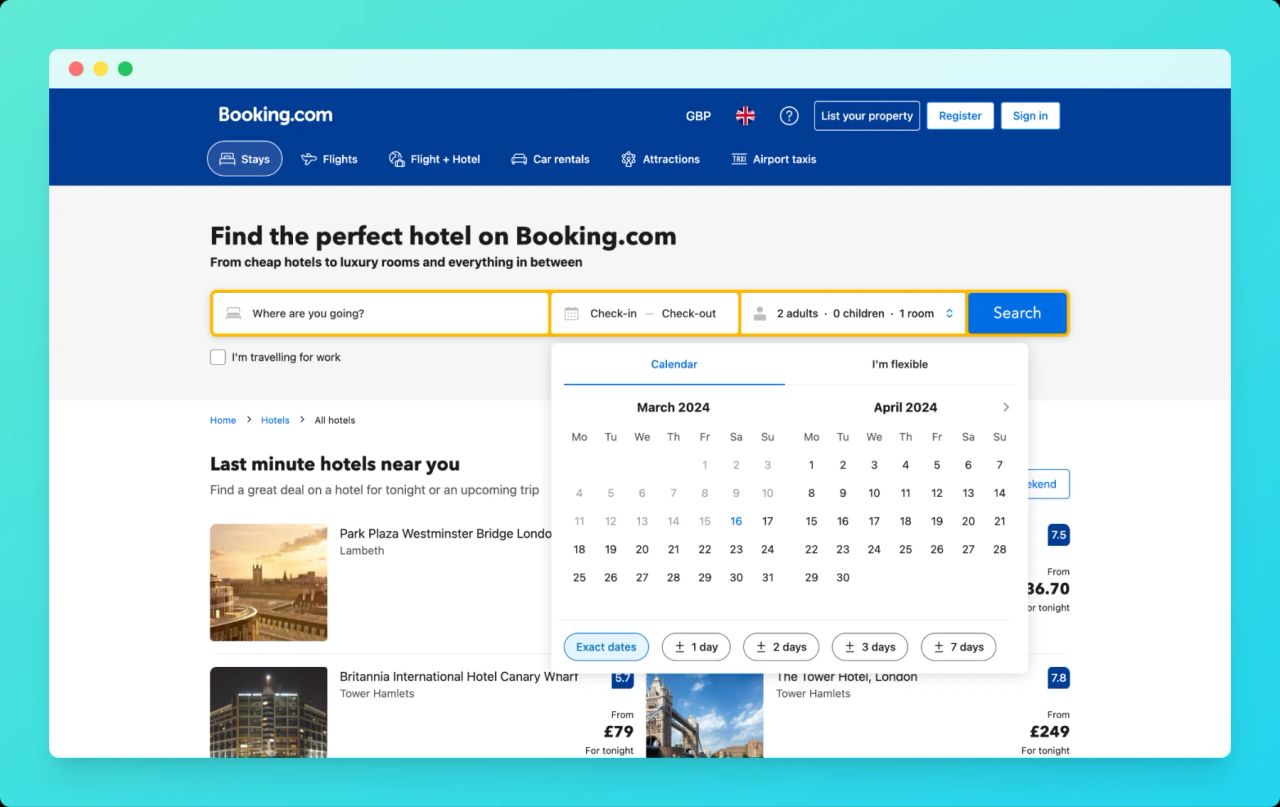This screenshot has width=1280, height=807.
Task: Click the Register button
Action: [960, 116]
